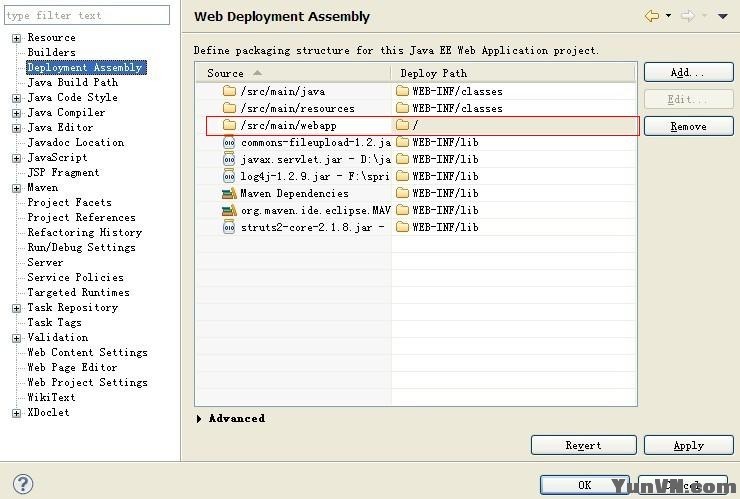This screenshot has width=740, height=499.
Task: Click the /src/main/java folder icon
Action: [229, 92]
